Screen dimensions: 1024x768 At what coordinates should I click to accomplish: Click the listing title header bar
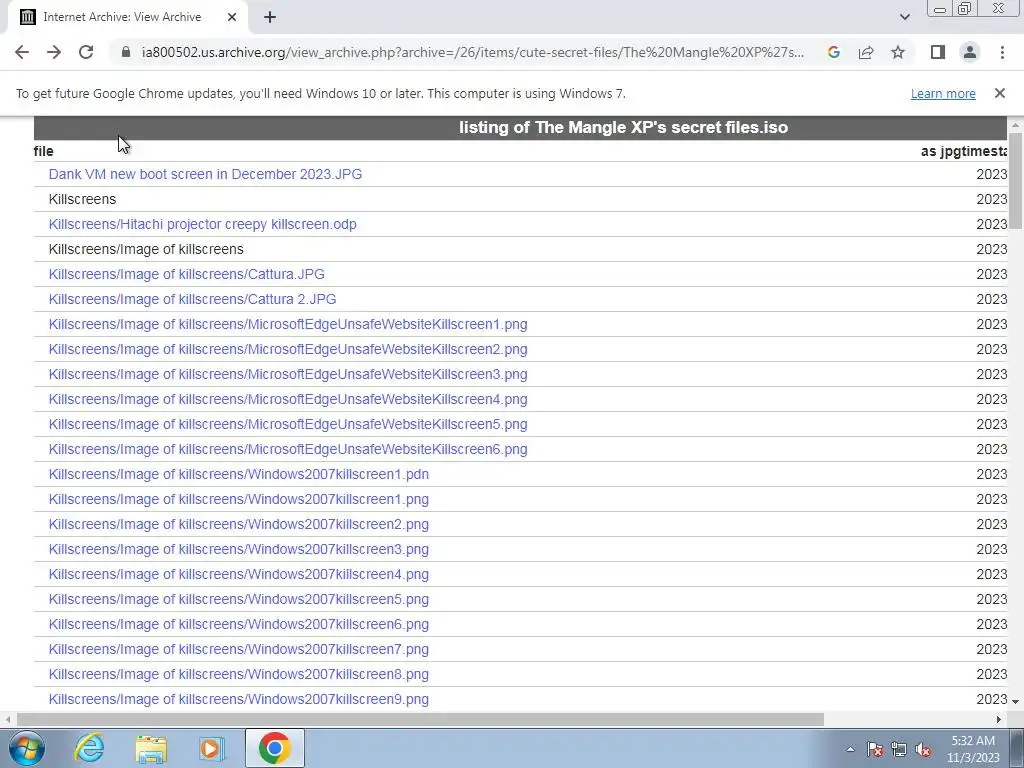click(x=520, y=128)
